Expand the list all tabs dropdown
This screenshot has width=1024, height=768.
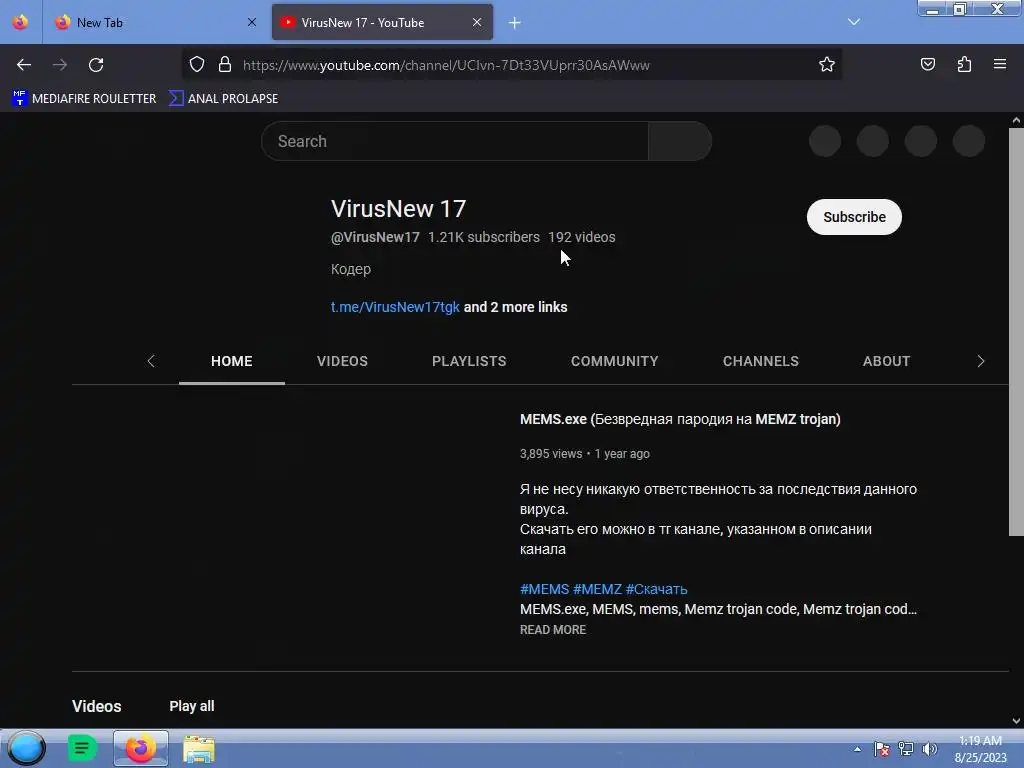[x=854, y=22]
